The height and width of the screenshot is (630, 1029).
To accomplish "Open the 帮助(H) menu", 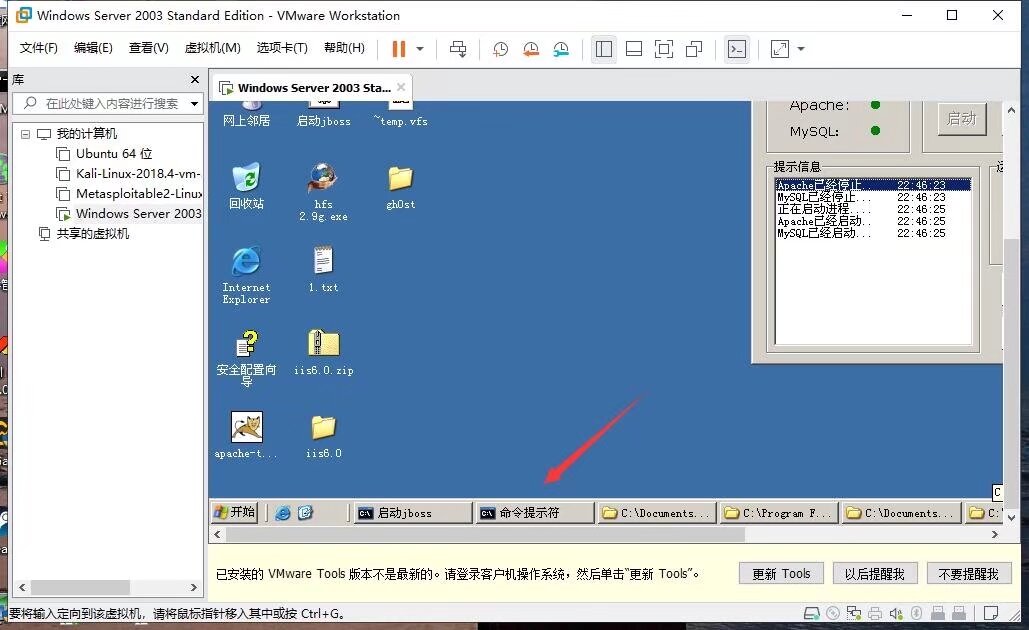I will [345, 48].
